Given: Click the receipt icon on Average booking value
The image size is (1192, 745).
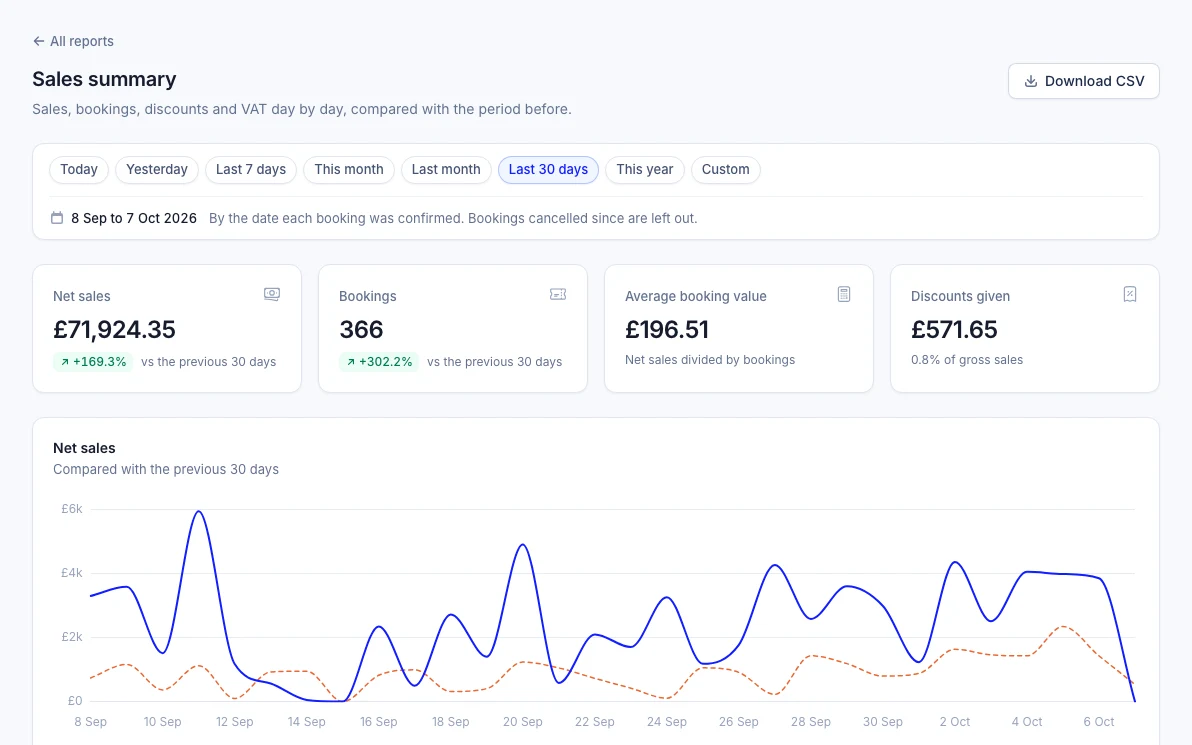Looking at the screenshot, I should point(844,294).
